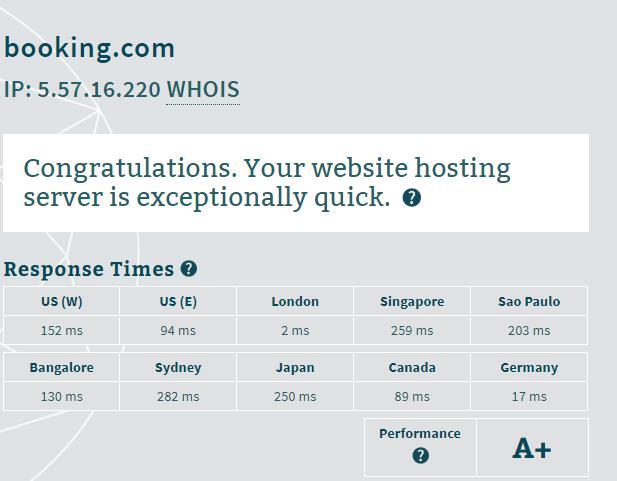This screenshot has height=481, width=617.
Task: Click the Singapore column header
Action: tap(412, 302)
